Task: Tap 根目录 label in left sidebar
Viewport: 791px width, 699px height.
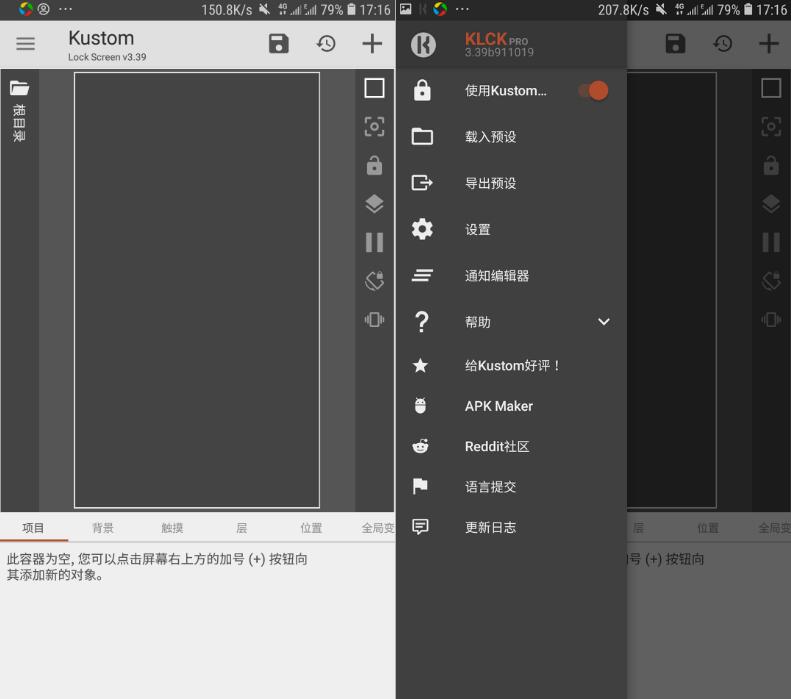Action: [x=19, y=123]
